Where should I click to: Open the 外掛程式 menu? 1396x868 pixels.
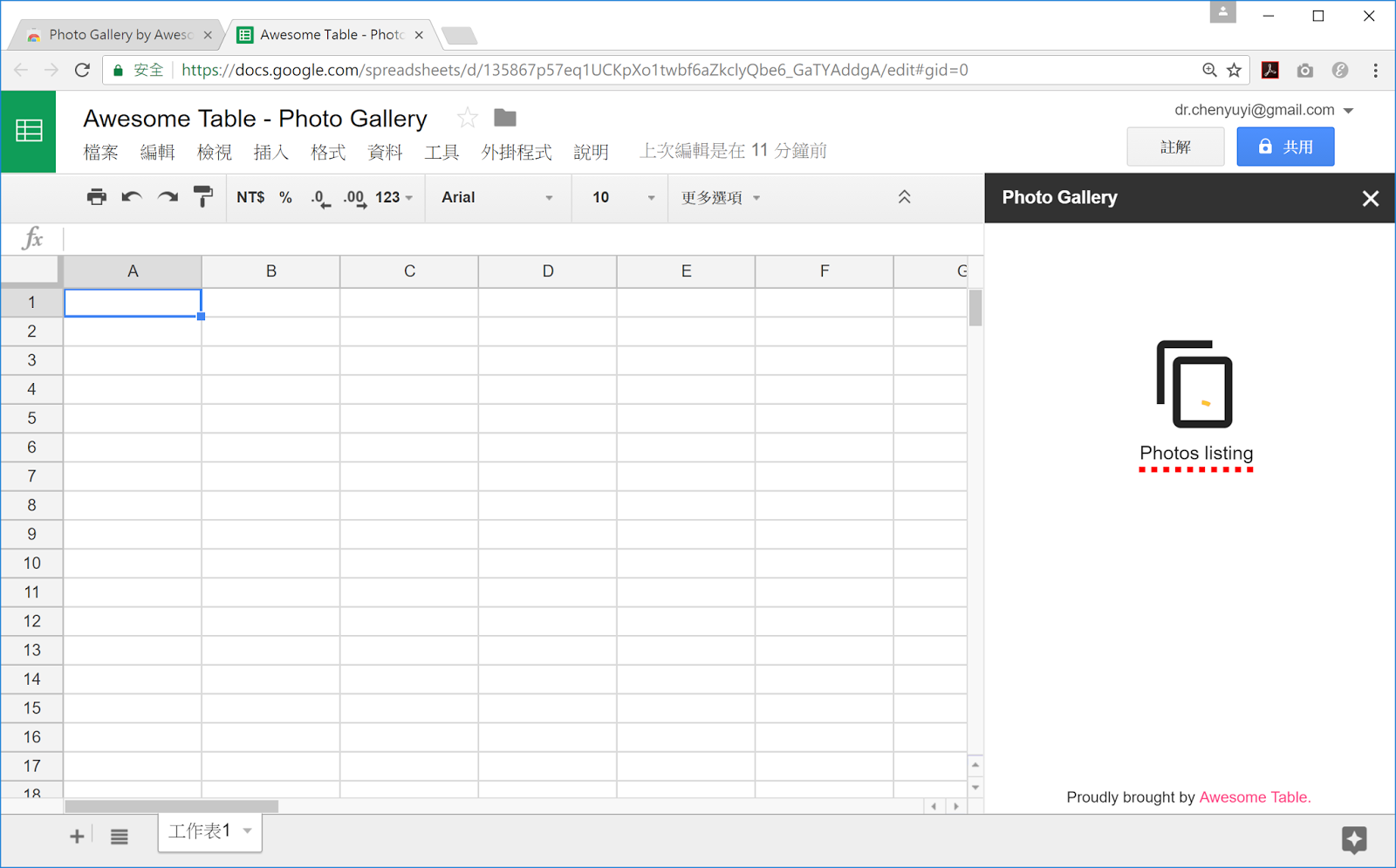point(517,152)
